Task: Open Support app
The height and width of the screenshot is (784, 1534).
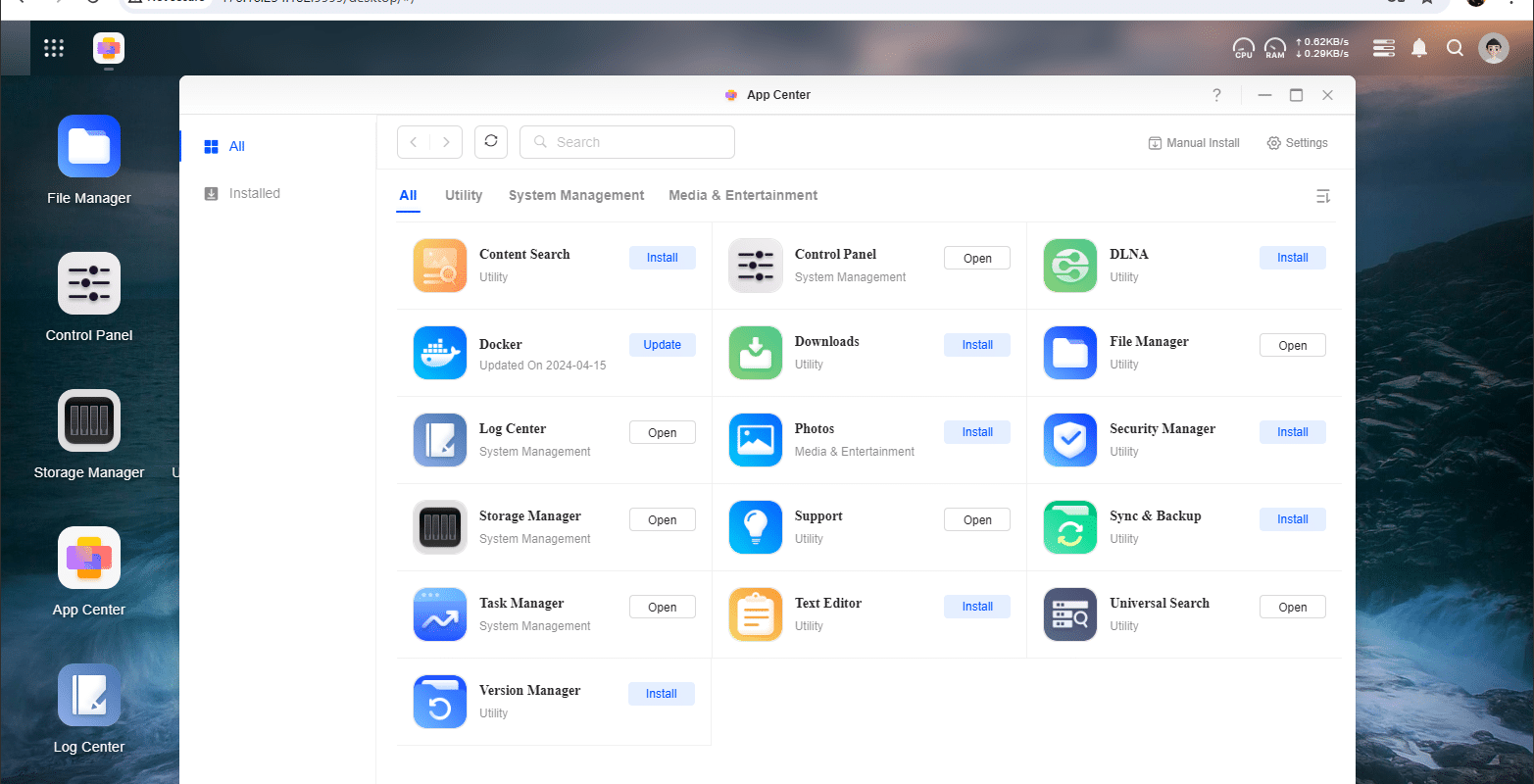Action: 977,519
